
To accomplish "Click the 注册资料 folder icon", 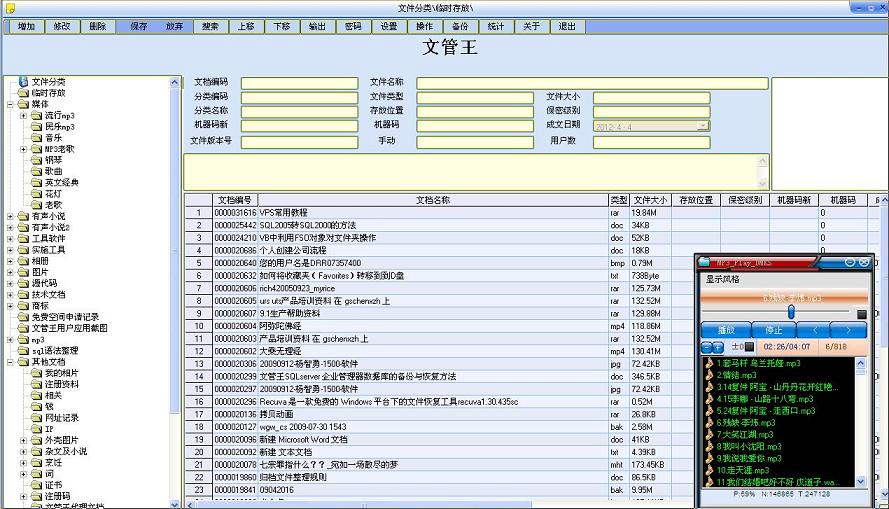I will pyautogui.click(x=36, y=384).
